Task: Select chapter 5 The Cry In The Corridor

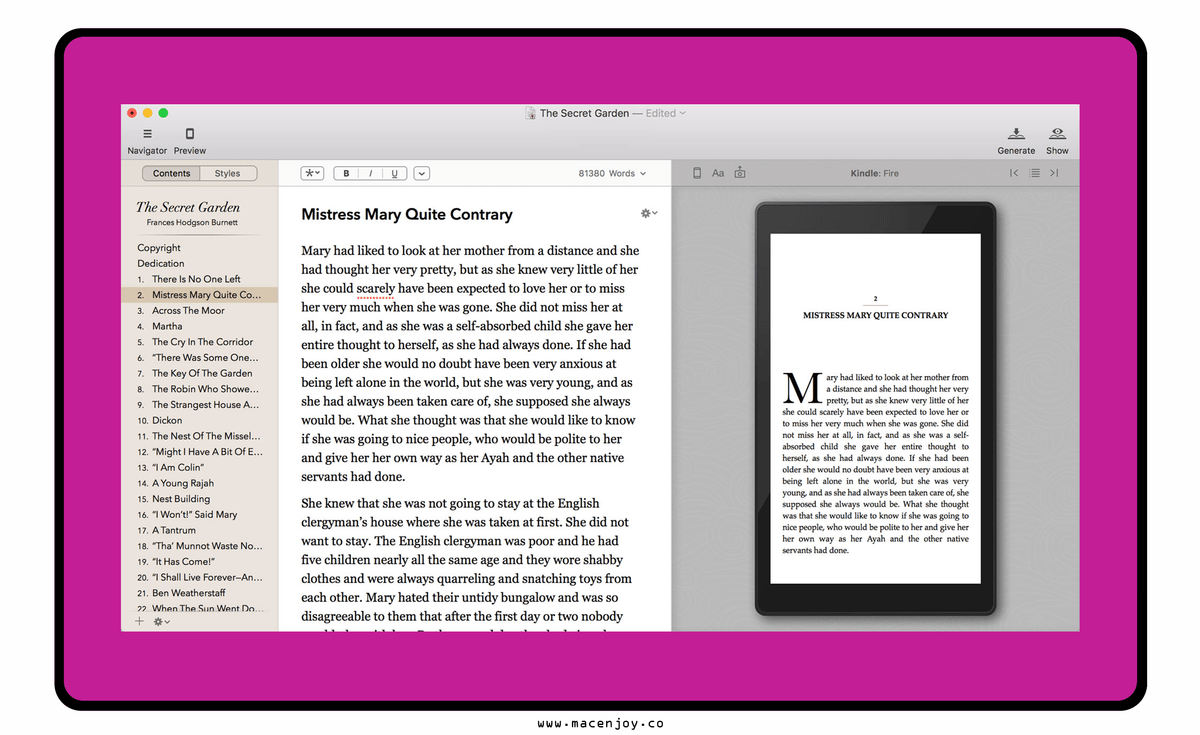Action: (200, 342)
